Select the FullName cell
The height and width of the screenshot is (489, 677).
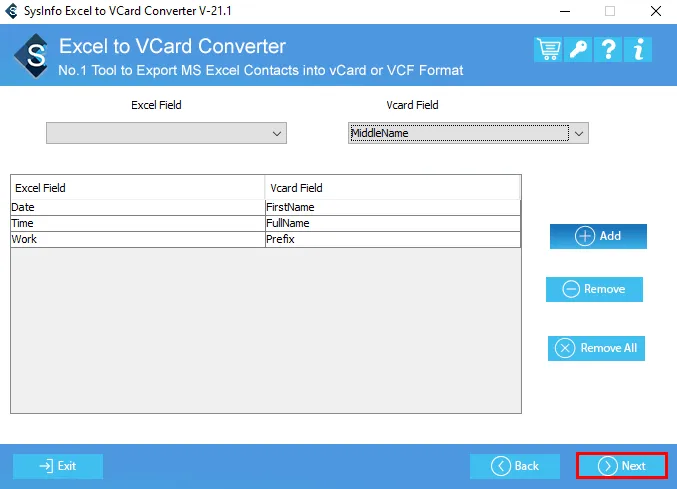pos(393,223)
